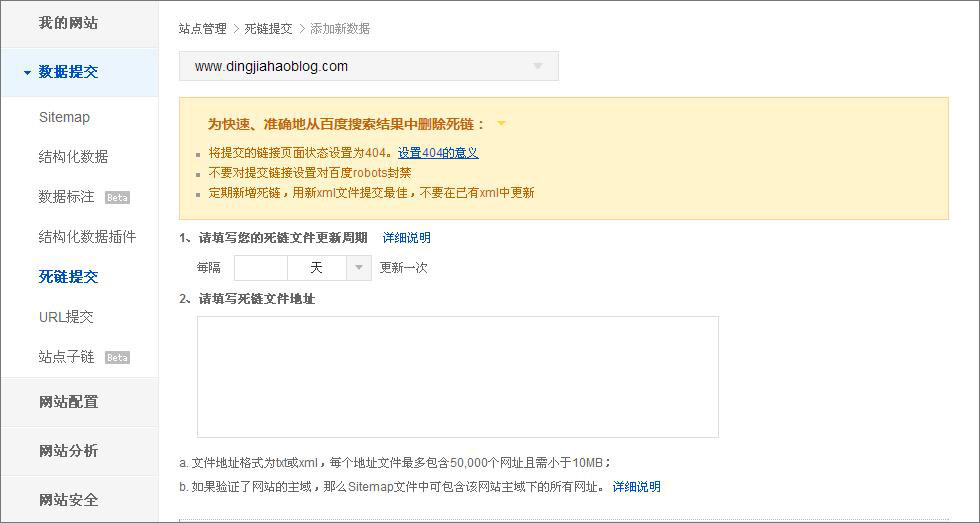
Task: Click the 站点管理 breadcrumb
Action: (202, 29)
